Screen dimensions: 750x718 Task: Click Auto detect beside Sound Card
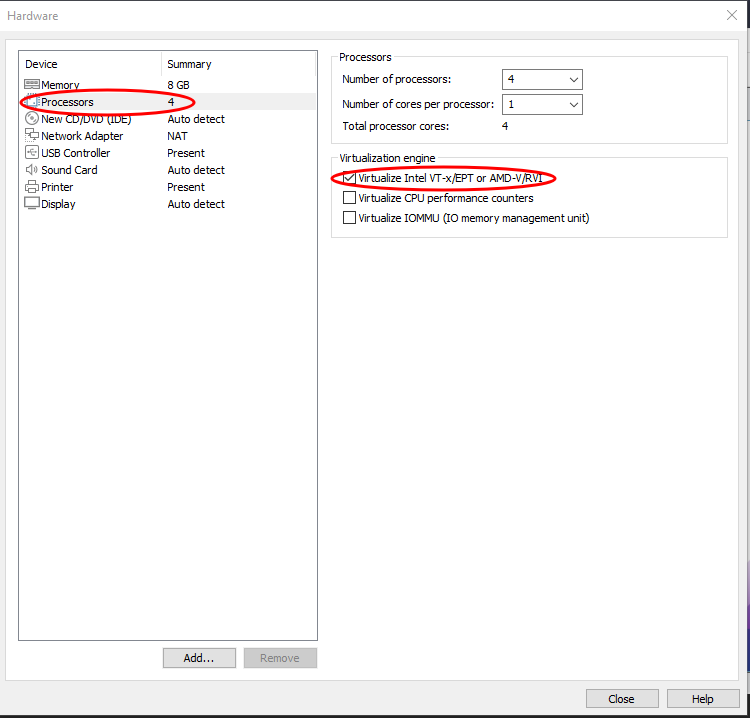tap(196, 170)
